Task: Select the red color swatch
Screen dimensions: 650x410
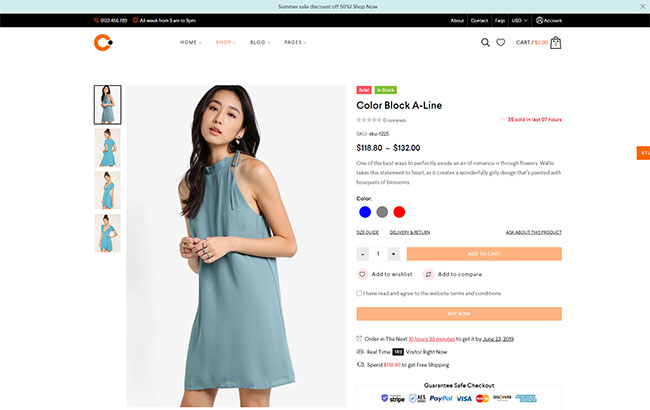Action: pos(399,212)
